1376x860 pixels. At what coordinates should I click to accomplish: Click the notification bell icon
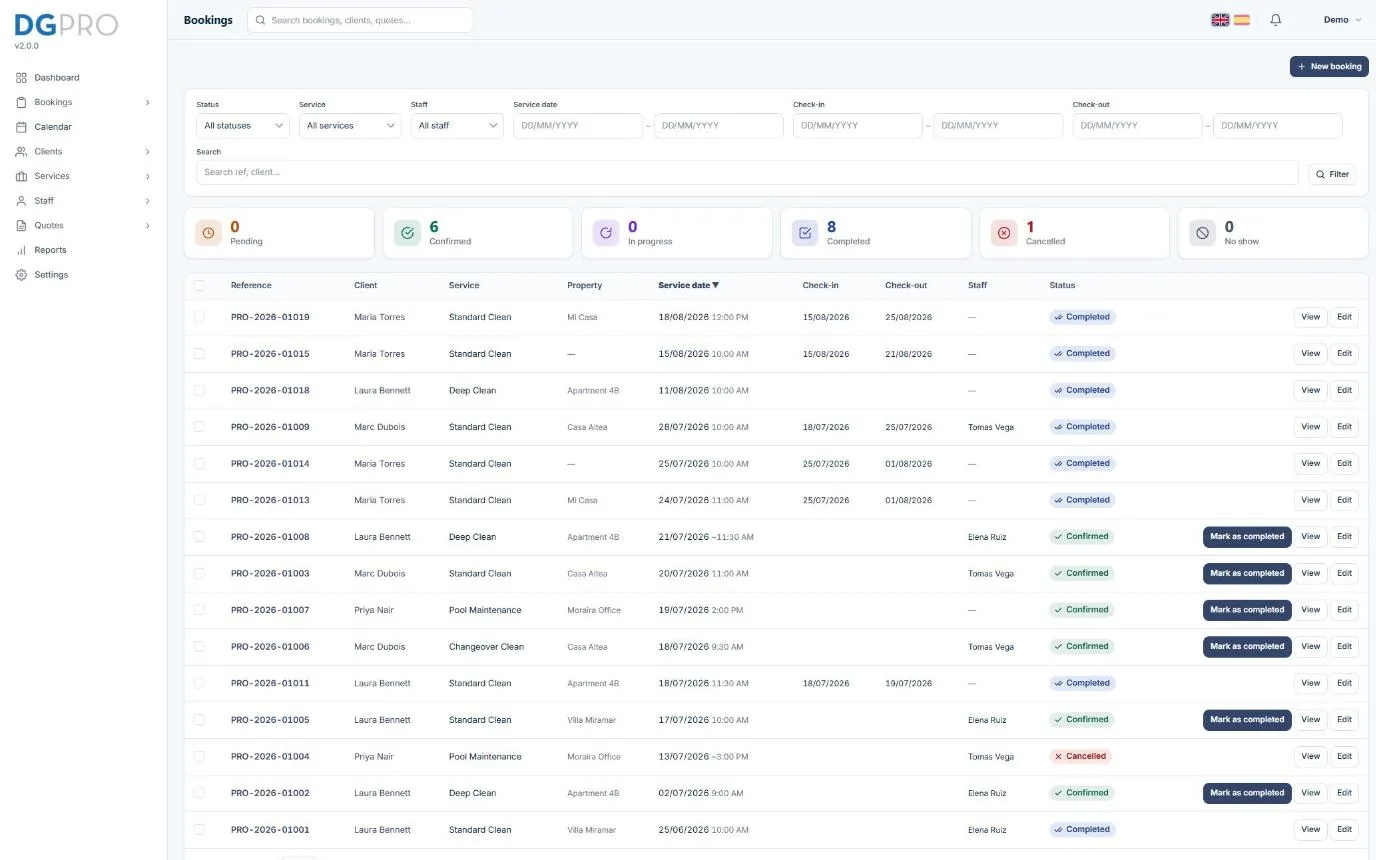click(x=1275, y=20)
